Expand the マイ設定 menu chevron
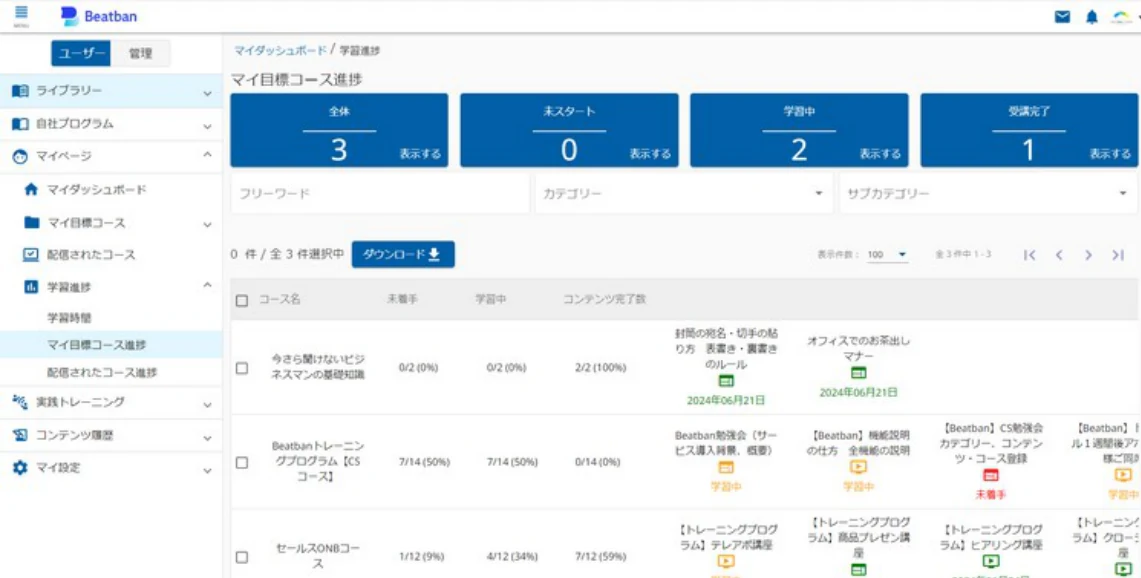Image resolution: width=1141 pixels, height=578 pixels. pos(207,471)
